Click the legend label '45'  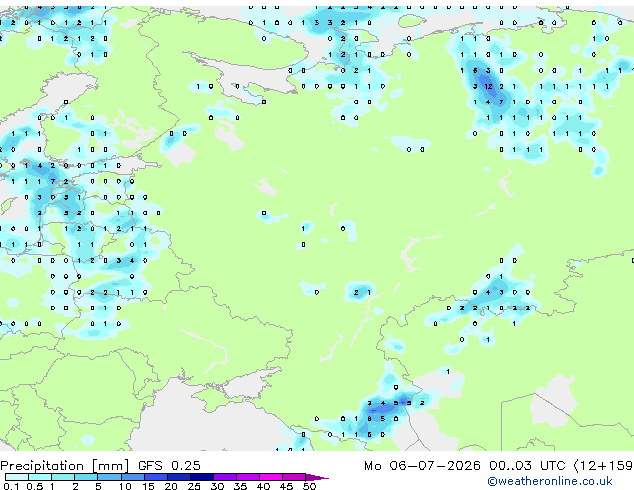pyautogui.click(x=286, y=486)
